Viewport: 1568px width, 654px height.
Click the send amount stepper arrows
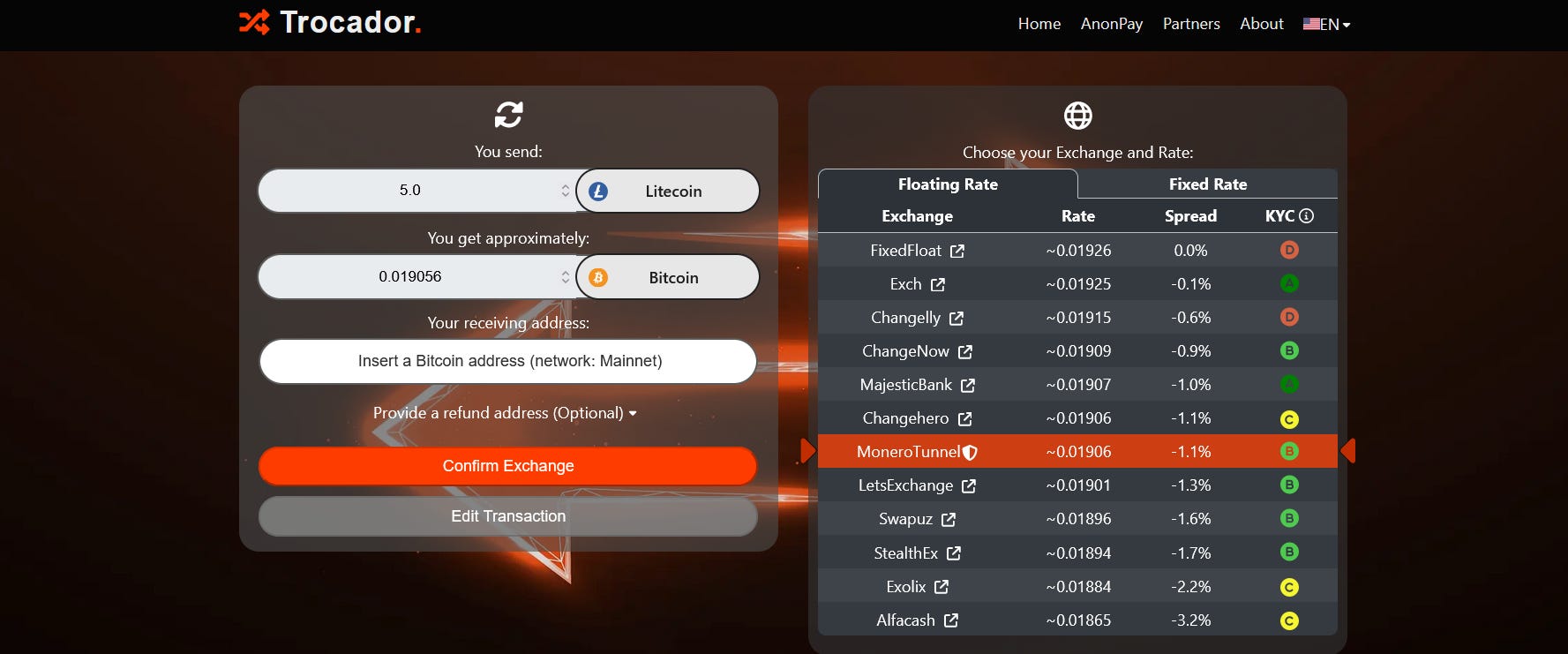pyautogui.click(x=566, y=191)
